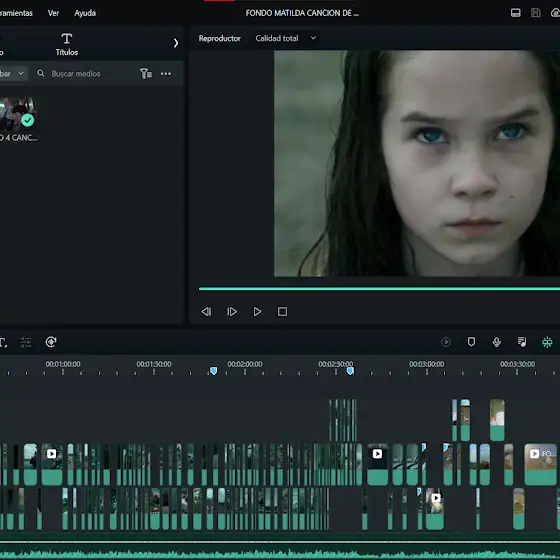The width and height of the screenshot is (560, 560).
Task: Click the player progress bar
Action: (x=379, y=289)
